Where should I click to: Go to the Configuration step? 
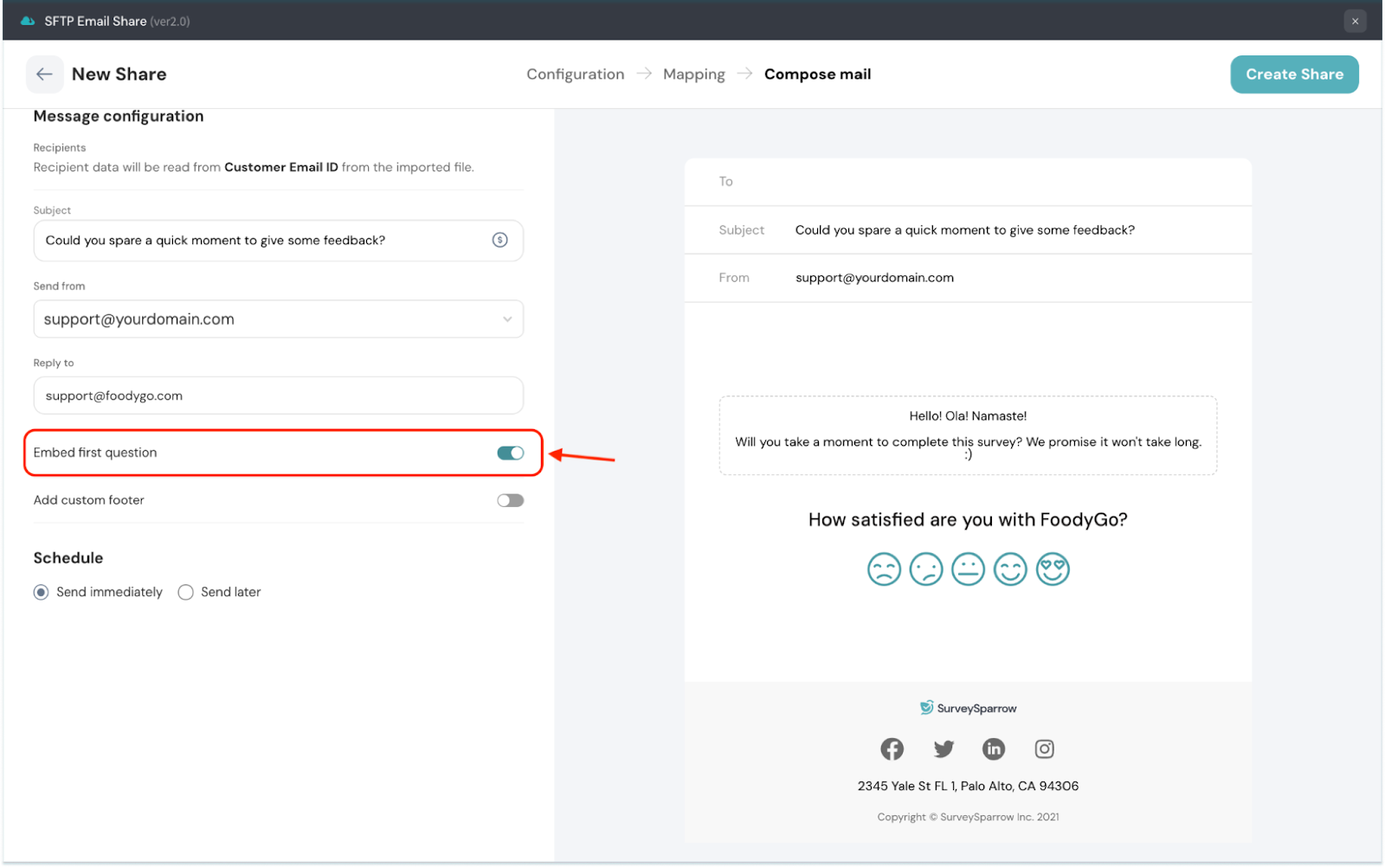click(x=575, y=74)
